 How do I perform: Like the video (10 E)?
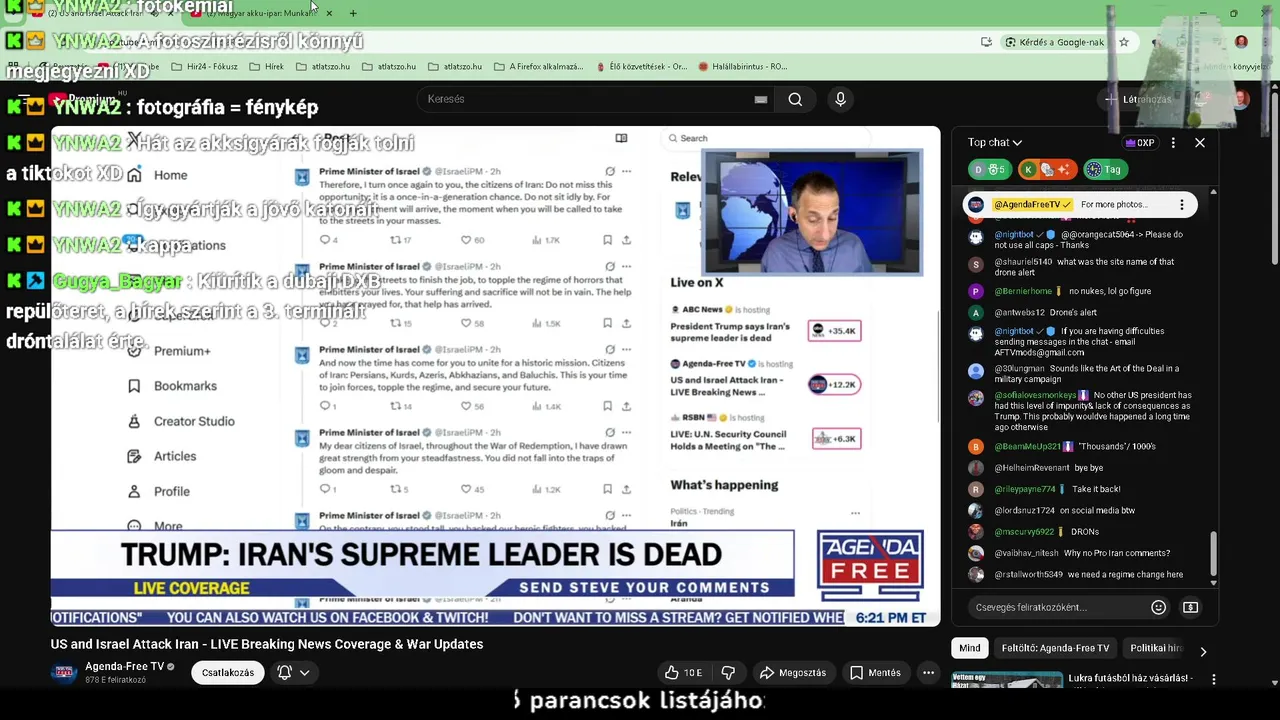tap(683, 673)
